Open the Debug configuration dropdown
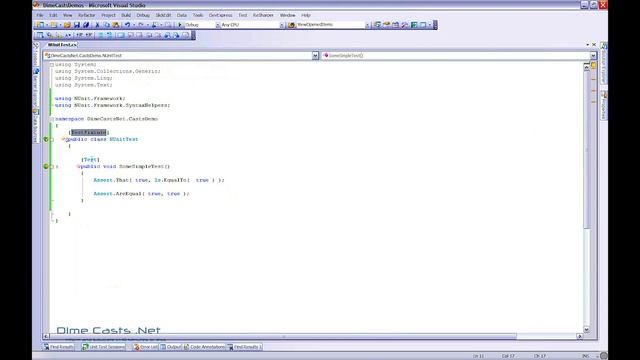Viewport: 640px width, 360px height. tap(218, 25)
